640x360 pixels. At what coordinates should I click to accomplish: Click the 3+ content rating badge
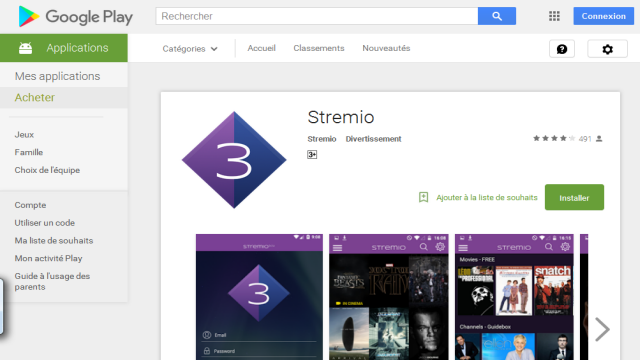coord(312,154)
